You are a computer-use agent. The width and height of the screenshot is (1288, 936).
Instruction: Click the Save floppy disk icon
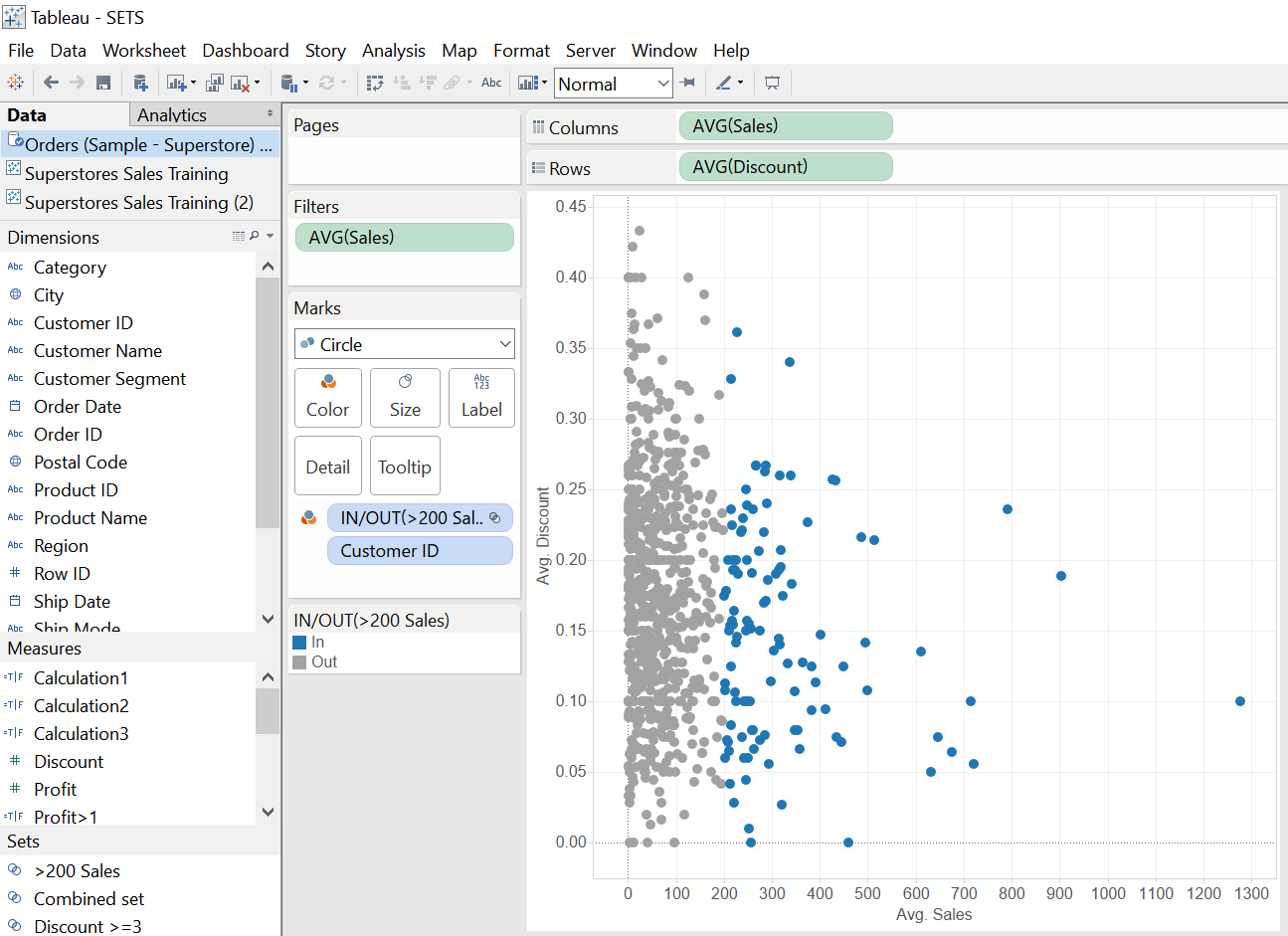coord(103,83)
